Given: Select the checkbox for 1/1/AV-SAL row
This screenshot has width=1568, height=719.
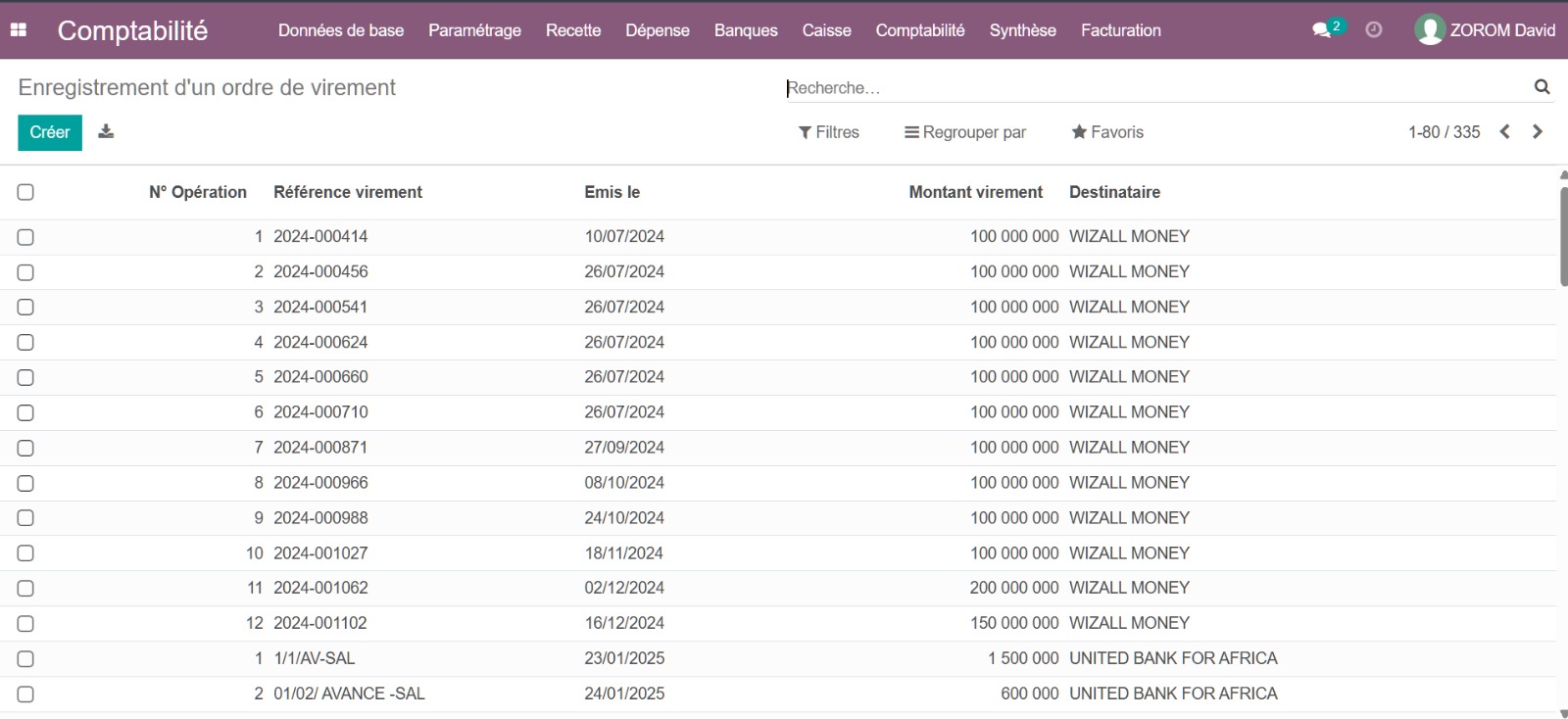Looking at the screenshot, I should (25, 659).
